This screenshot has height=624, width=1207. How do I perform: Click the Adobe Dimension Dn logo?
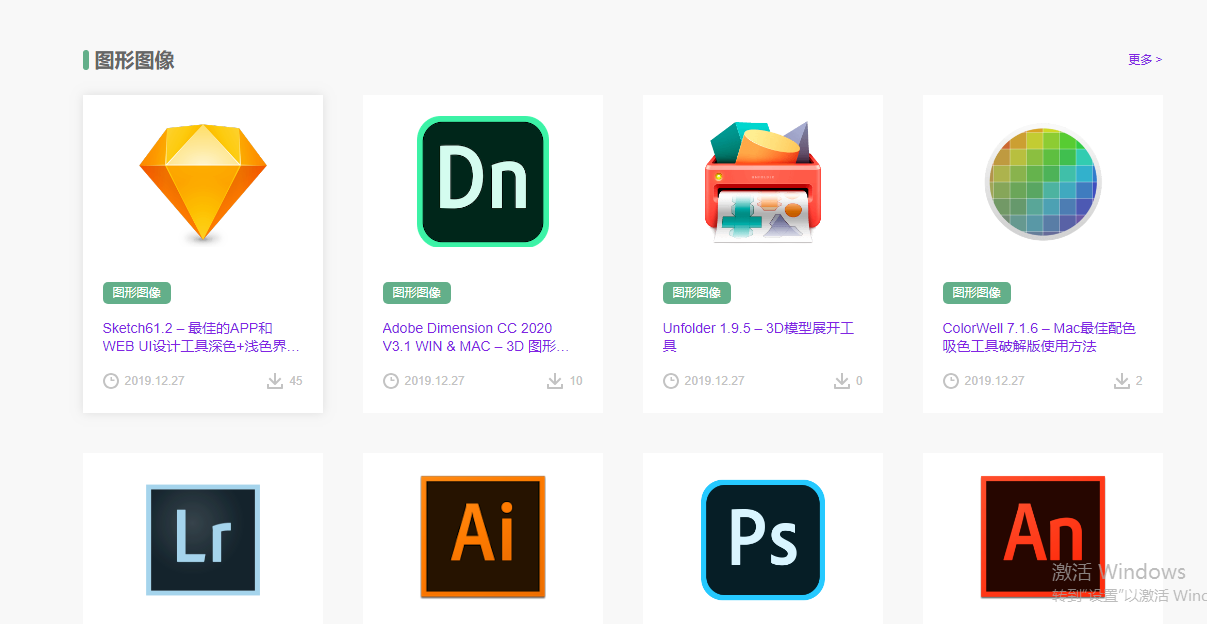tap(483, 182)
